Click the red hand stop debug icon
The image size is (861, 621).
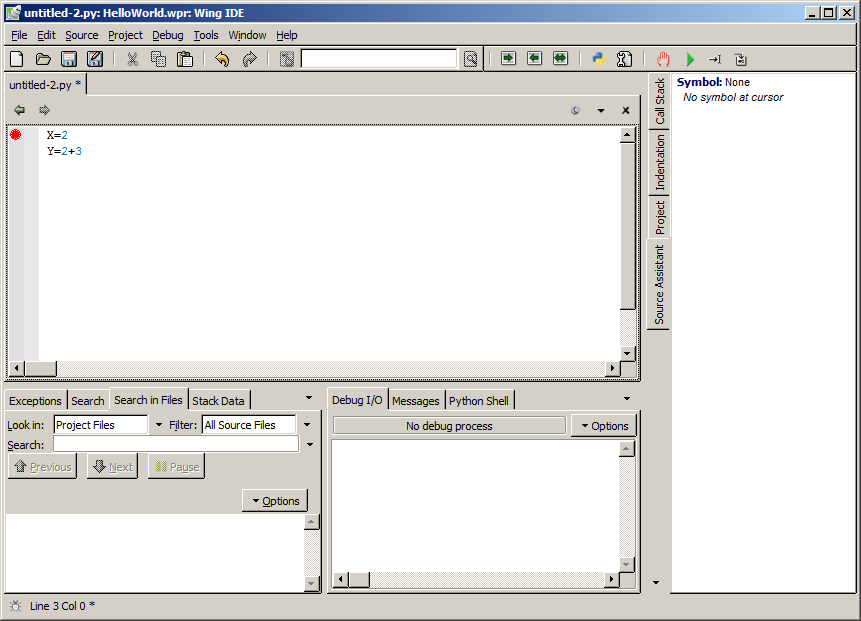[x=664, y=59]
